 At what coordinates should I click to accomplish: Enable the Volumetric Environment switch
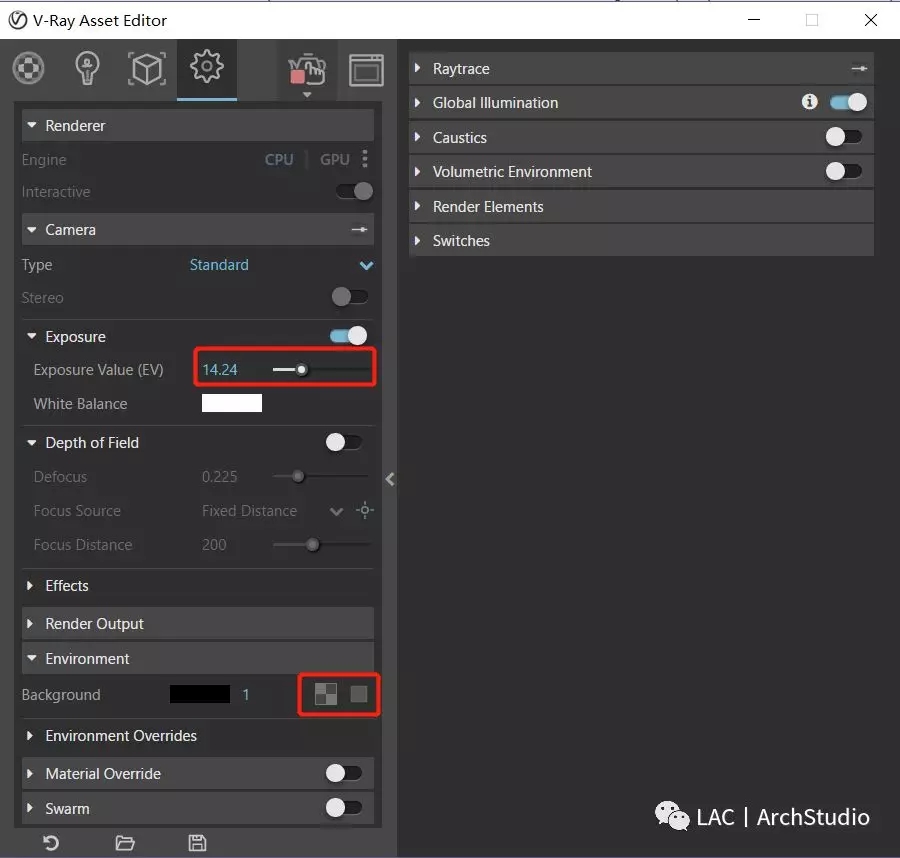(844, 171)
